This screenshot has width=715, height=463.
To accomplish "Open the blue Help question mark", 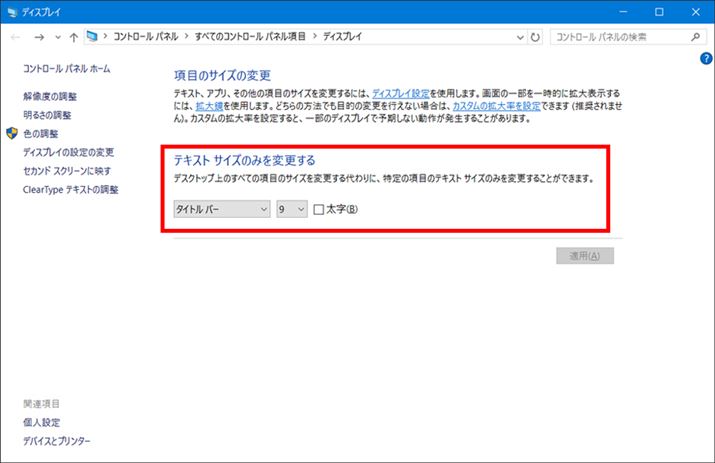I will [x=706, y=58].
